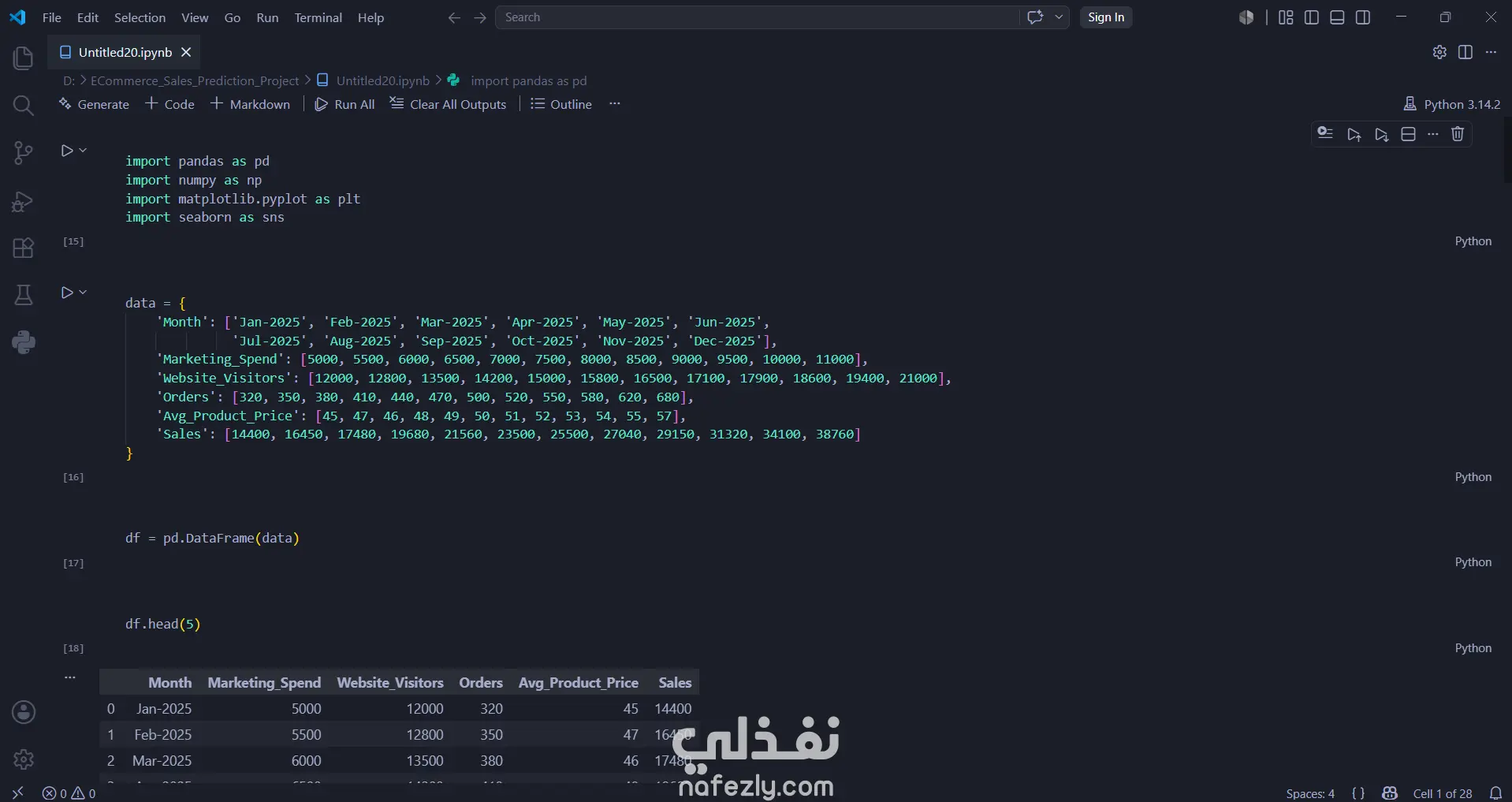Viewport: 1512px width, 802px height.
Task: Click Cell 1 of 28 in status bar
Action: pyautogui.click(x=1443, y=793)
